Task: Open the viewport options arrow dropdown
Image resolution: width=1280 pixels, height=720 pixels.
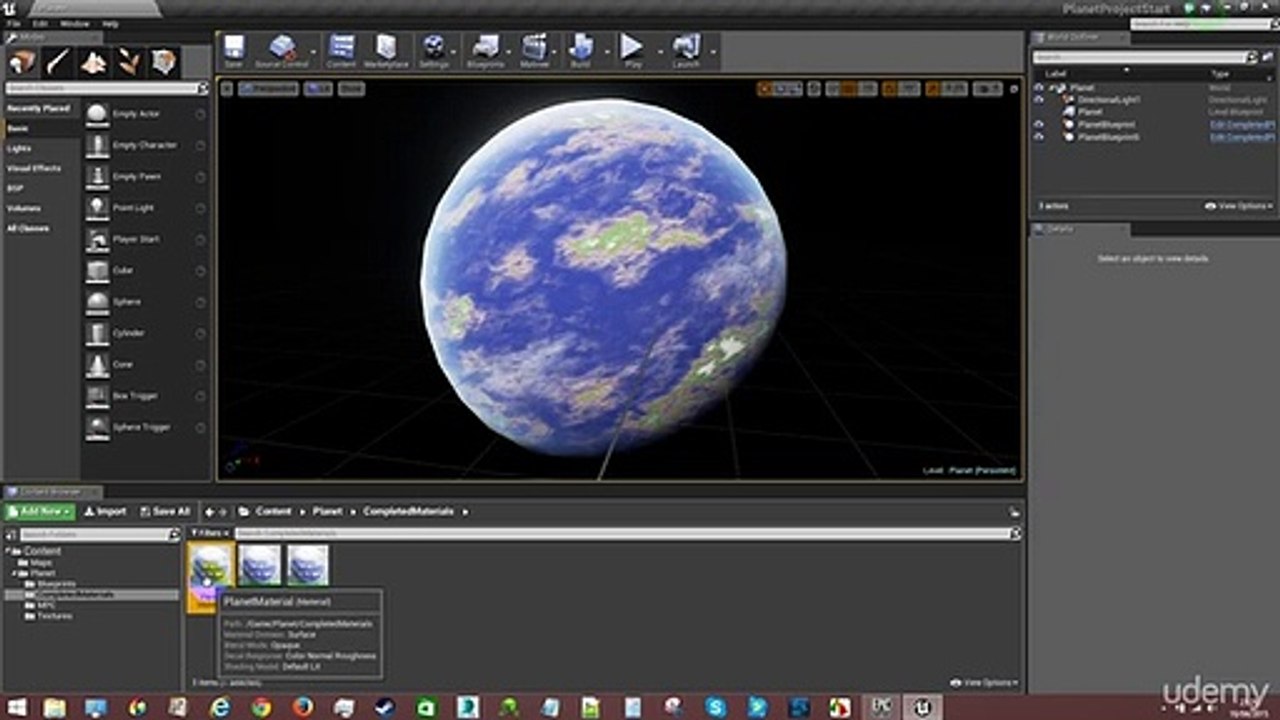Action: point(227,89)
